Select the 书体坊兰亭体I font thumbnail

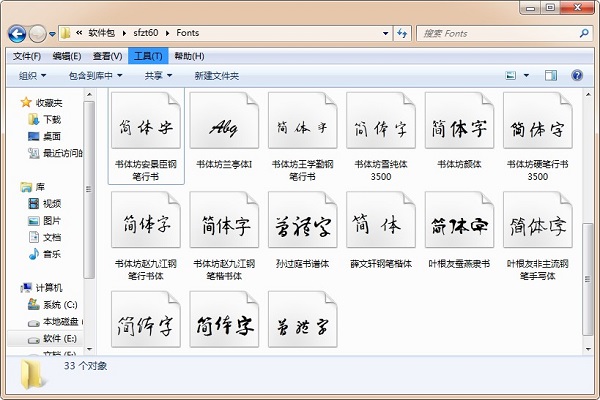[224, 128]
